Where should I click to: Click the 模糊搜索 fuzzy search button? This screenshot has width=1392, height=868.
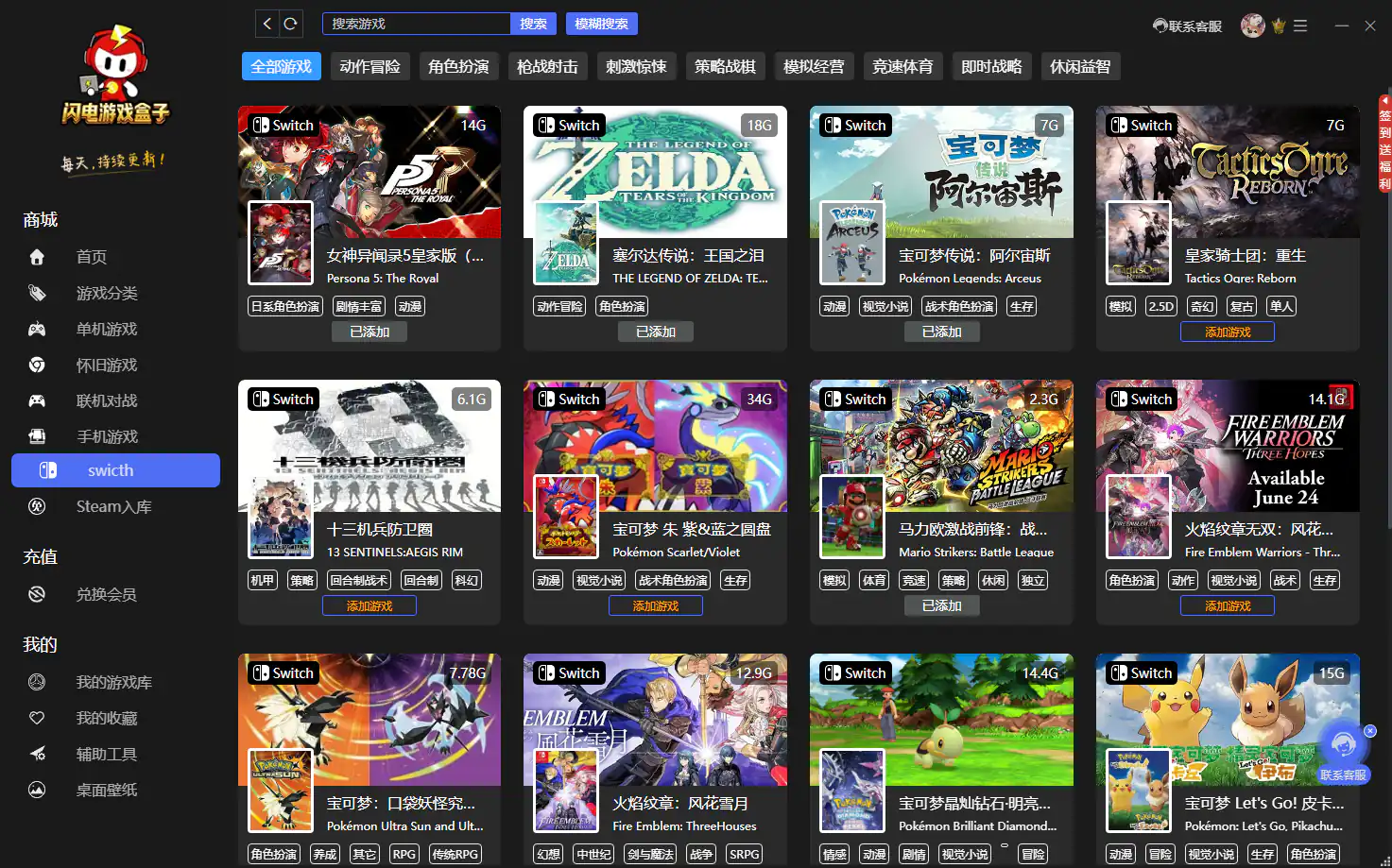tap(602, 24)
